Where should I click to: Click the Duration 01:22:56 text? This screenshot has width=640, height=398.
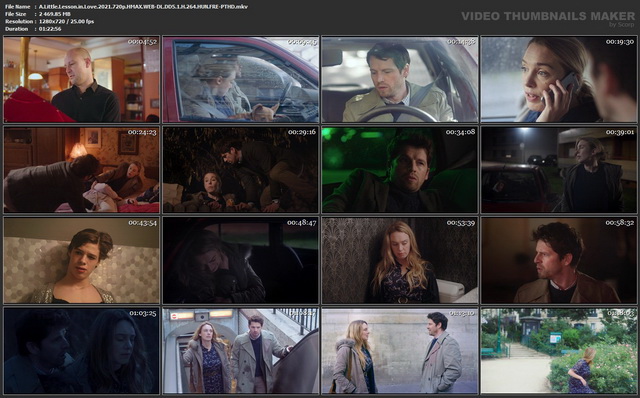point(33,29)
